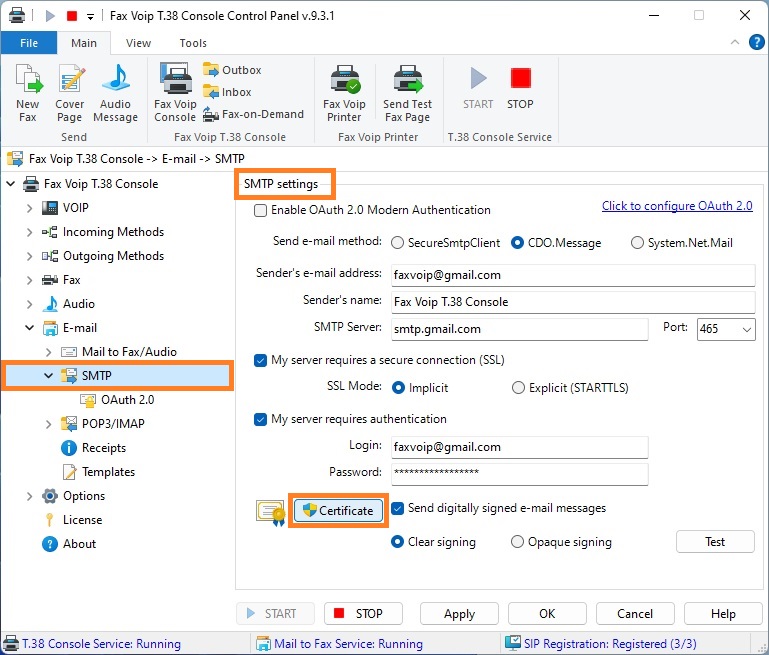Screen dimensions: 769x655
Task: Select Opaque signing option
Action: [x=517, y=542]
